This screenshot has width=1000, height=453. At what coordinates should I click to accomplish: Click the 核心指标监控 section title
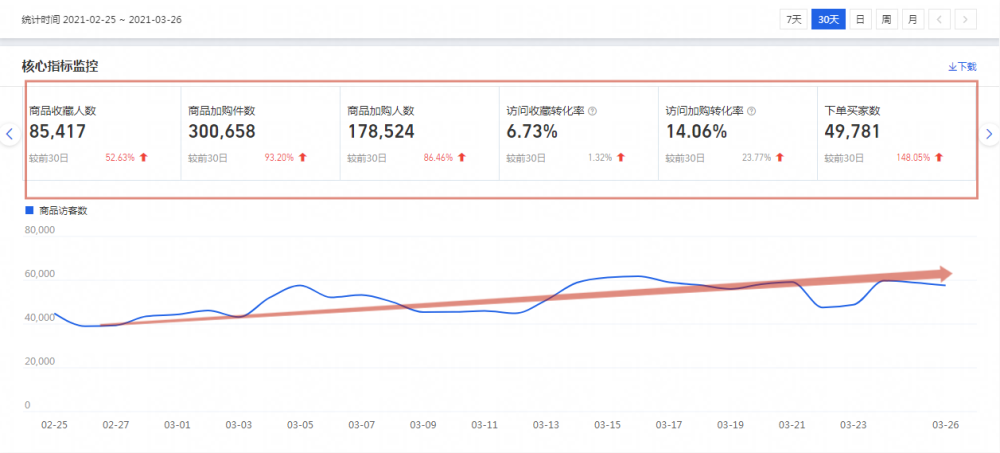click(59, 66)
